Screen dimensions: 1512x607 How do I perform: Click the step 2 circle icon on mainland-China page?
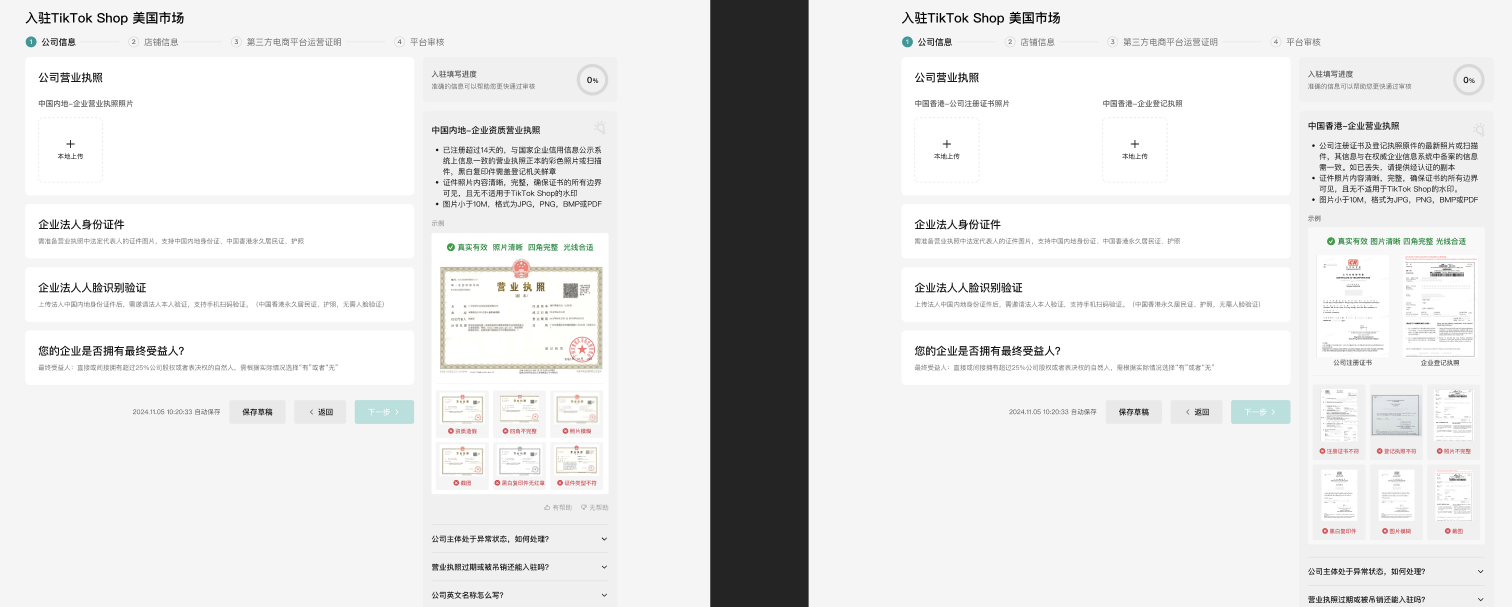click(x=133, y=42)
